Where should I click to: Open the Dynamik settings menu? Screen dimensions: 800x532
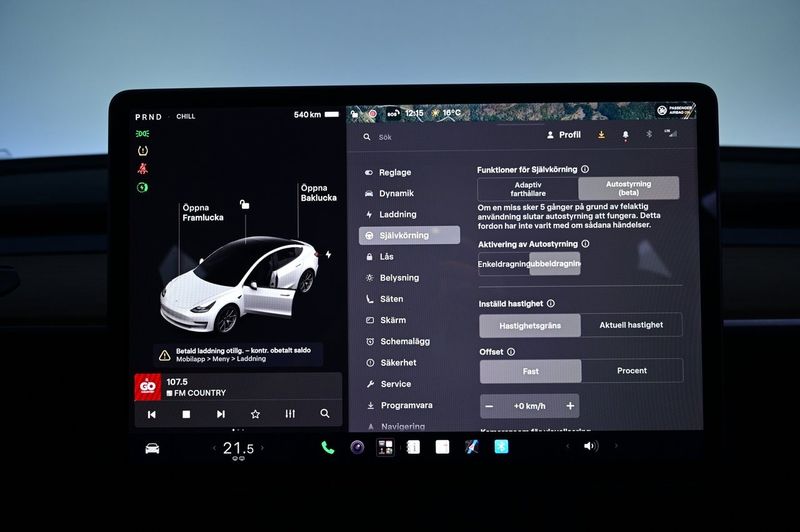coord(389,193)
